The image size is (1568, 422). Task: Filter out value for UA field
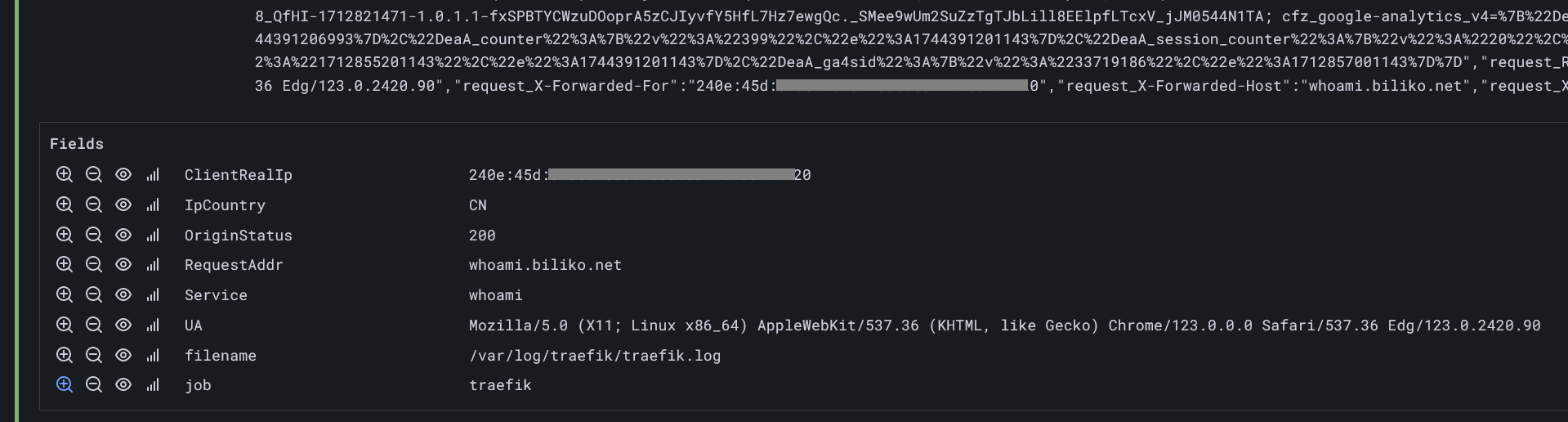coord(94,325)
